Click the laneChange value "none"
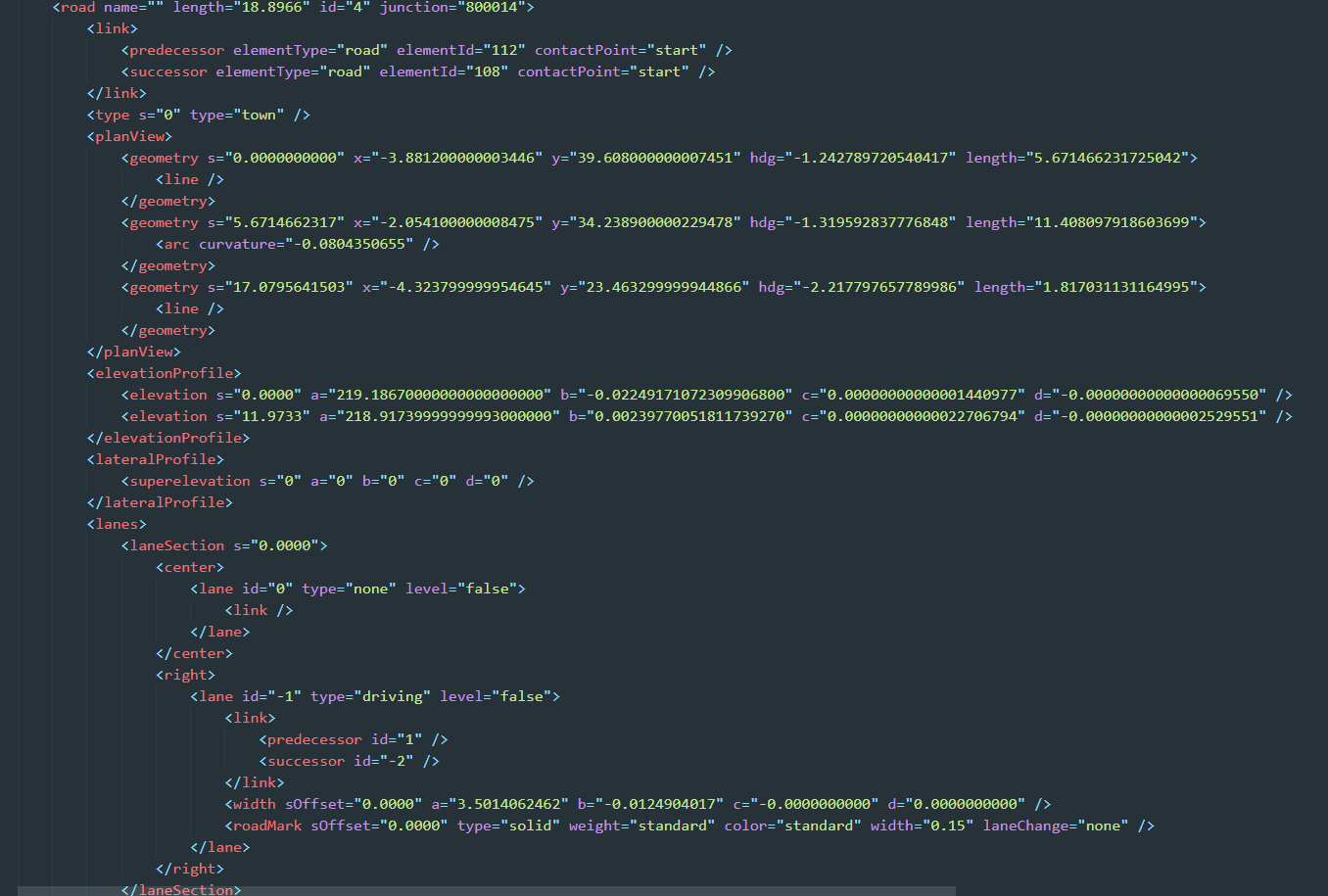 tap(1103, 825)
